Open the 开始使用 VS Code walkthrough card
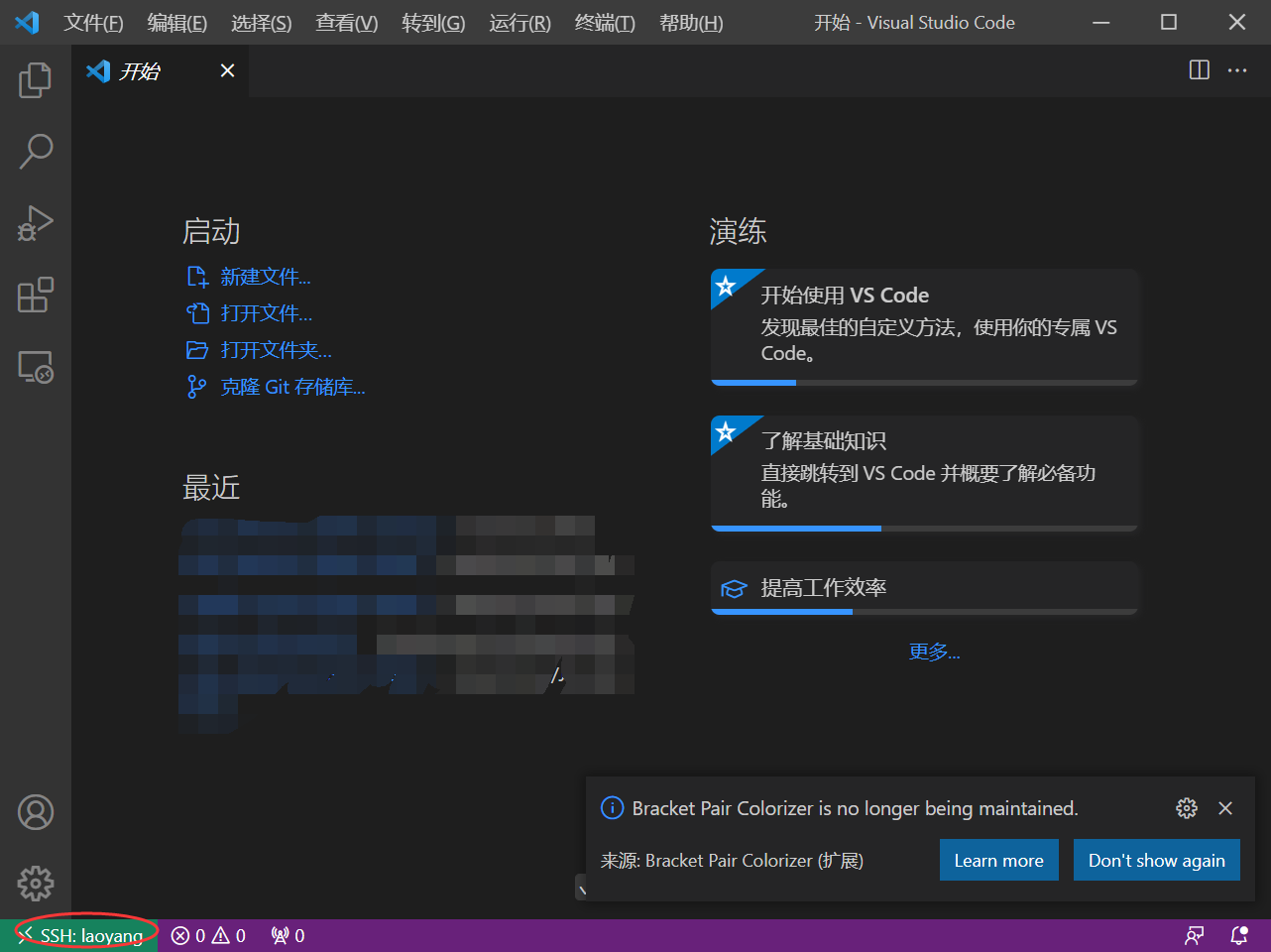Image resolution: width=1271 pixels, height=952 pixels. (924, 326)
